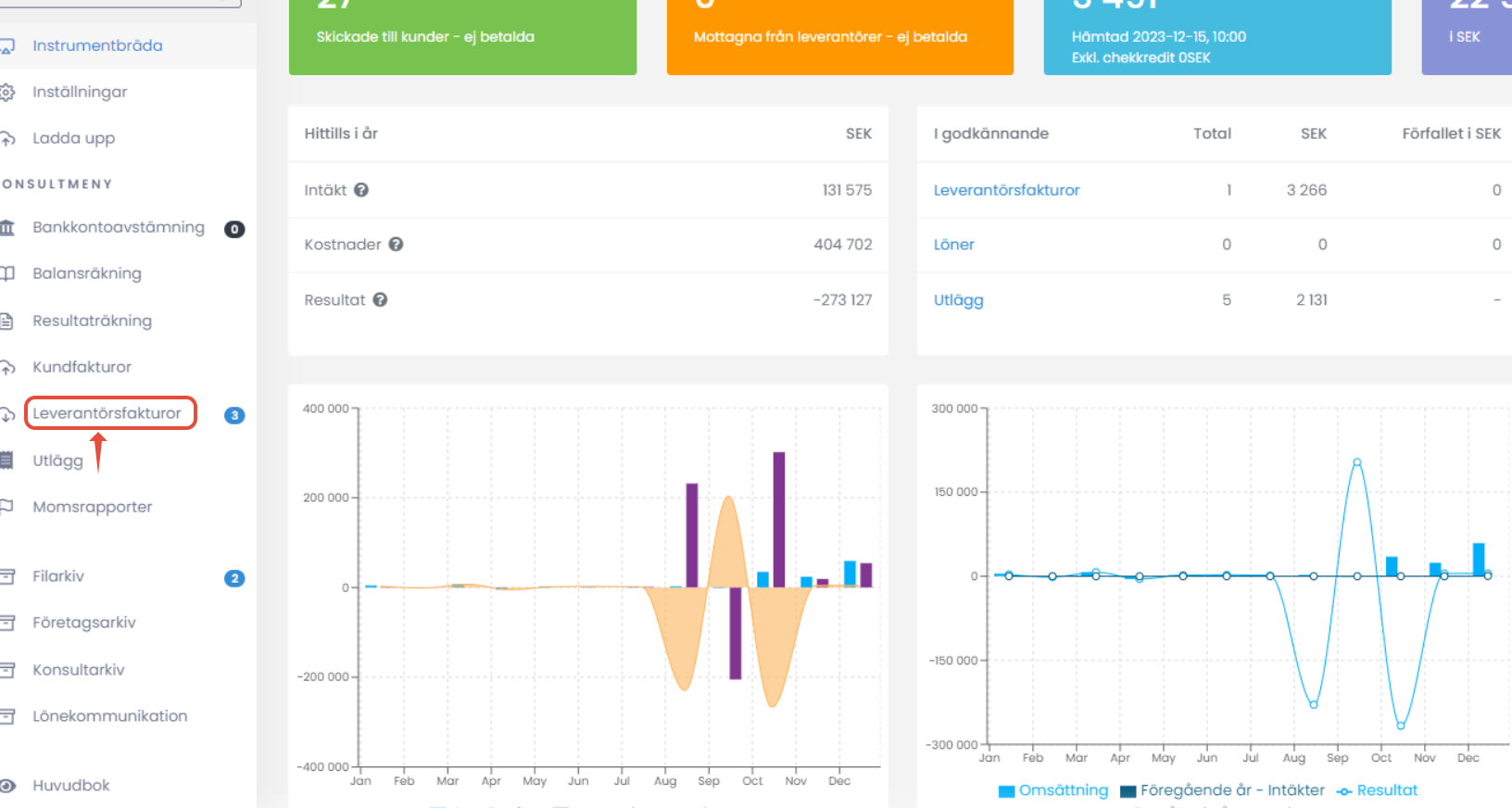1512x808 pixels.
Task: Click the Hittills i år header
Action: tap(341, 133)
